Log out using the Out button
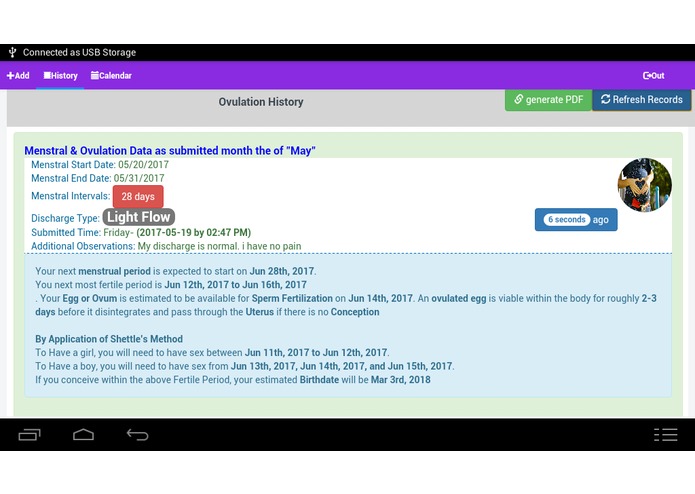 [x=653, y=76]
